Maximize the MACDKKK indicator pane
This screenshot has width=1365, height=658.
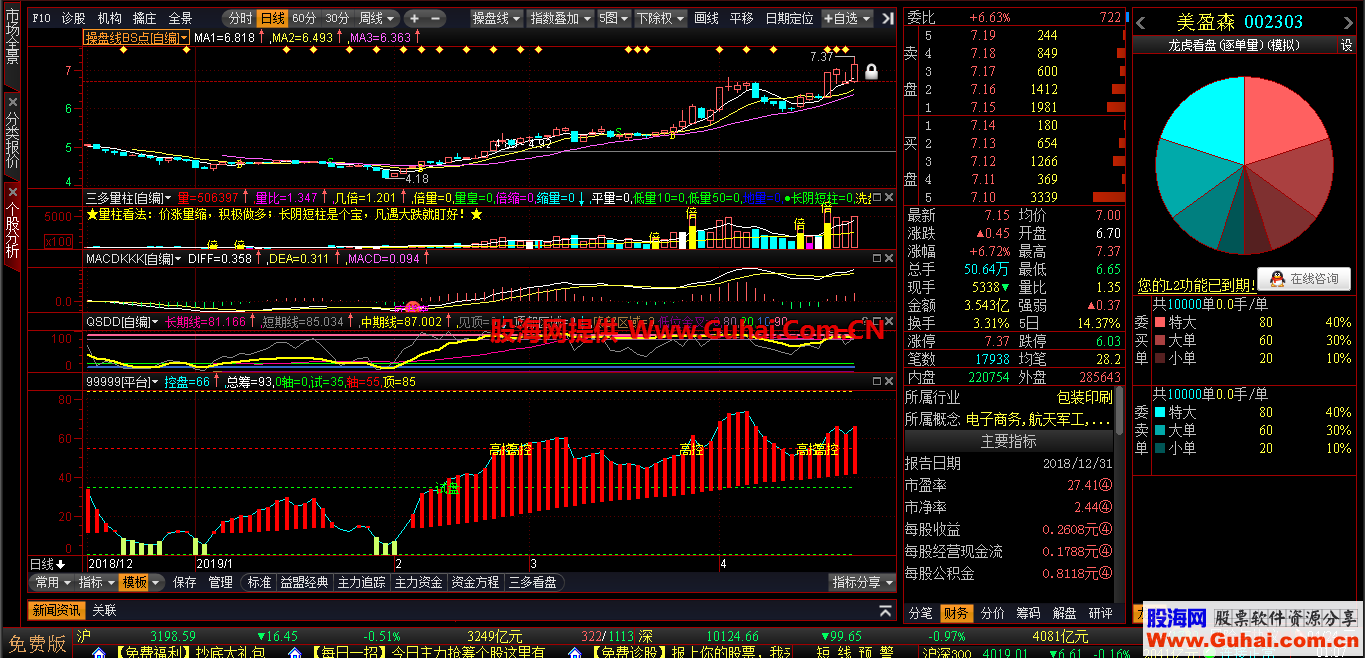[x=877, y=258]
